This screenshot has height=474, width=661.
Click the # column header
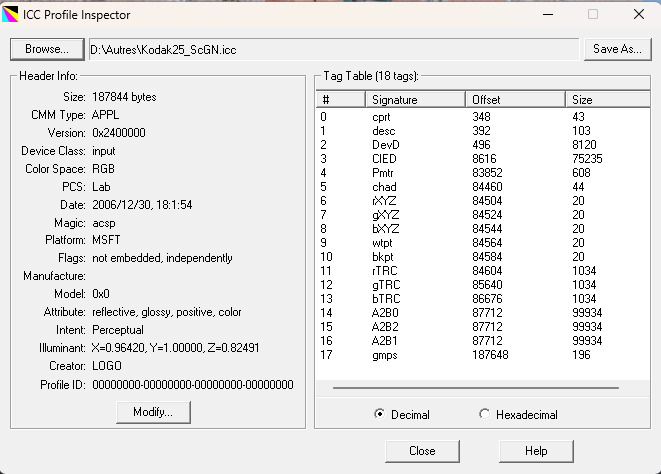339,100
